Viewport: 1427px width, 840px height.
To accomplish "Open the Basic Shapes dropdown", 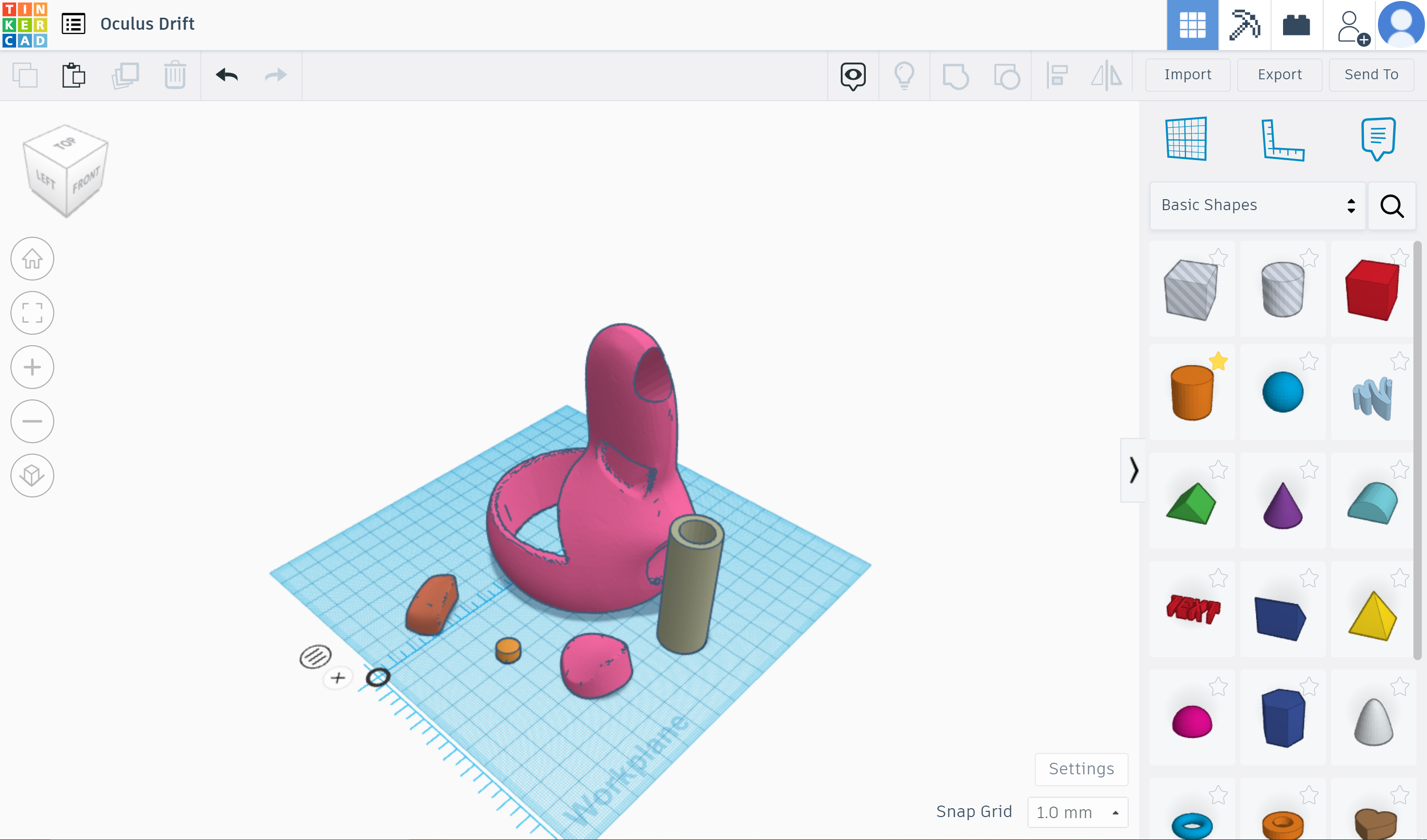I will (x=1256, y=205).
